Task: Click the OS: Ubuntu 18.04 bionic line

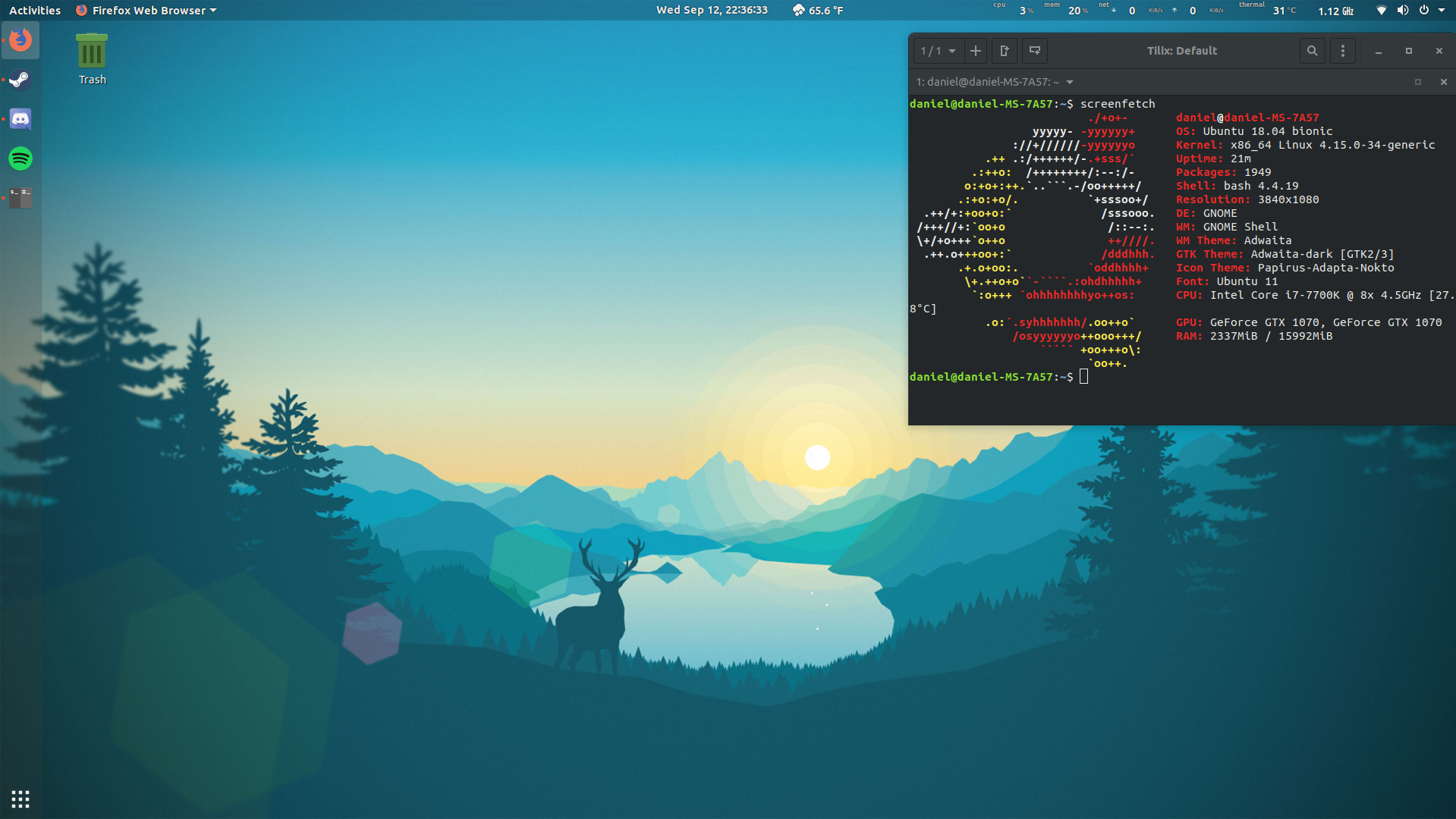Action: pos(1254,131)
